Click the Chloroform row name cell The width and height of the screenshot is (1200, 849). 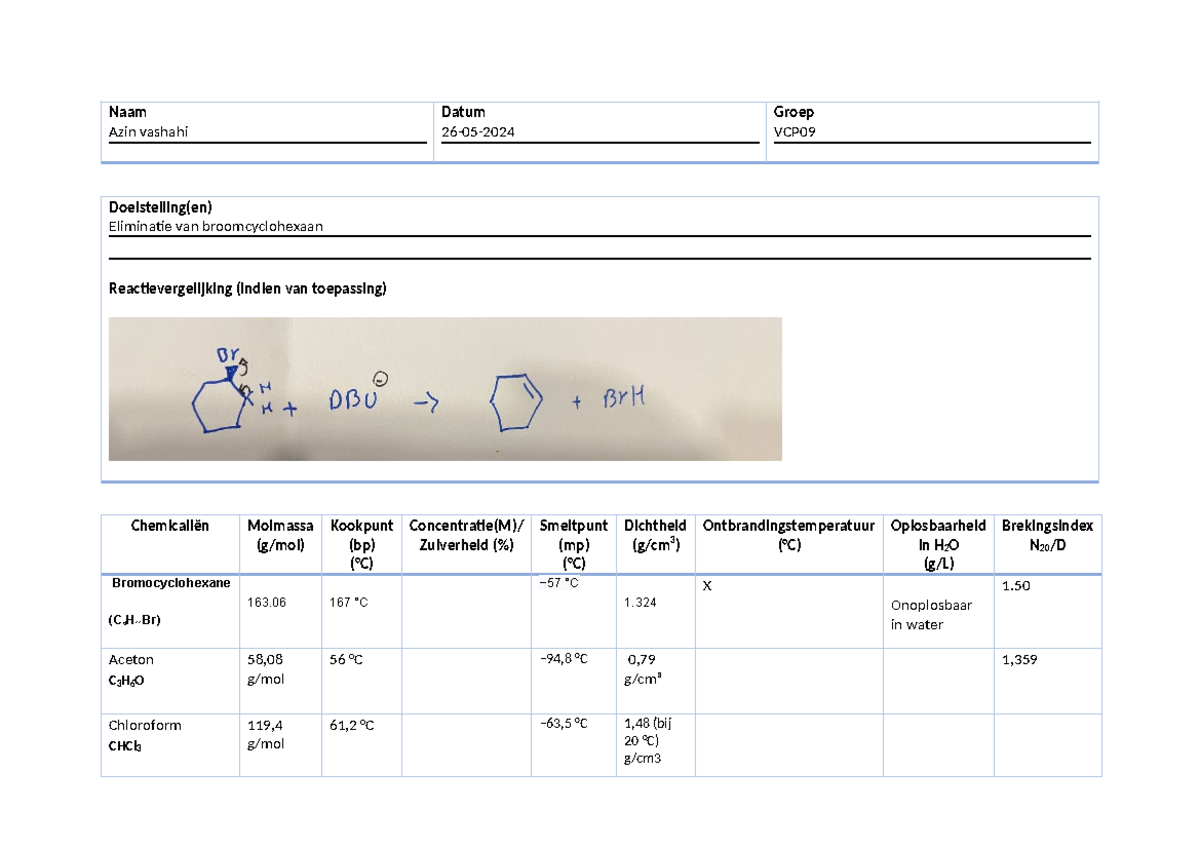pyautogui.click(x=145, y=725)
